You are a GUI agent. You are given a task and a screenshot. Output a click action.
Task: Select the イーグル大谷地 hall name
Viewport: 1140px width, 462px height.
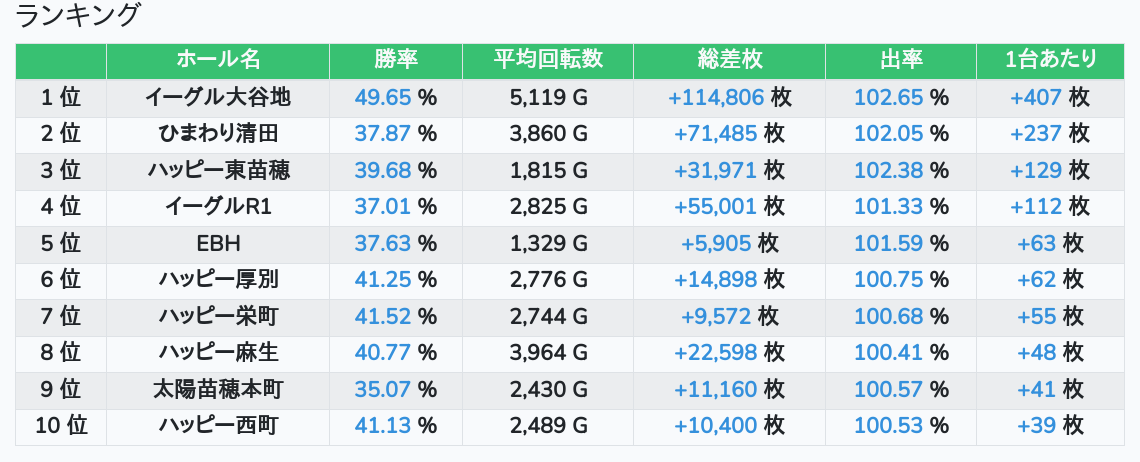(218, 97)
